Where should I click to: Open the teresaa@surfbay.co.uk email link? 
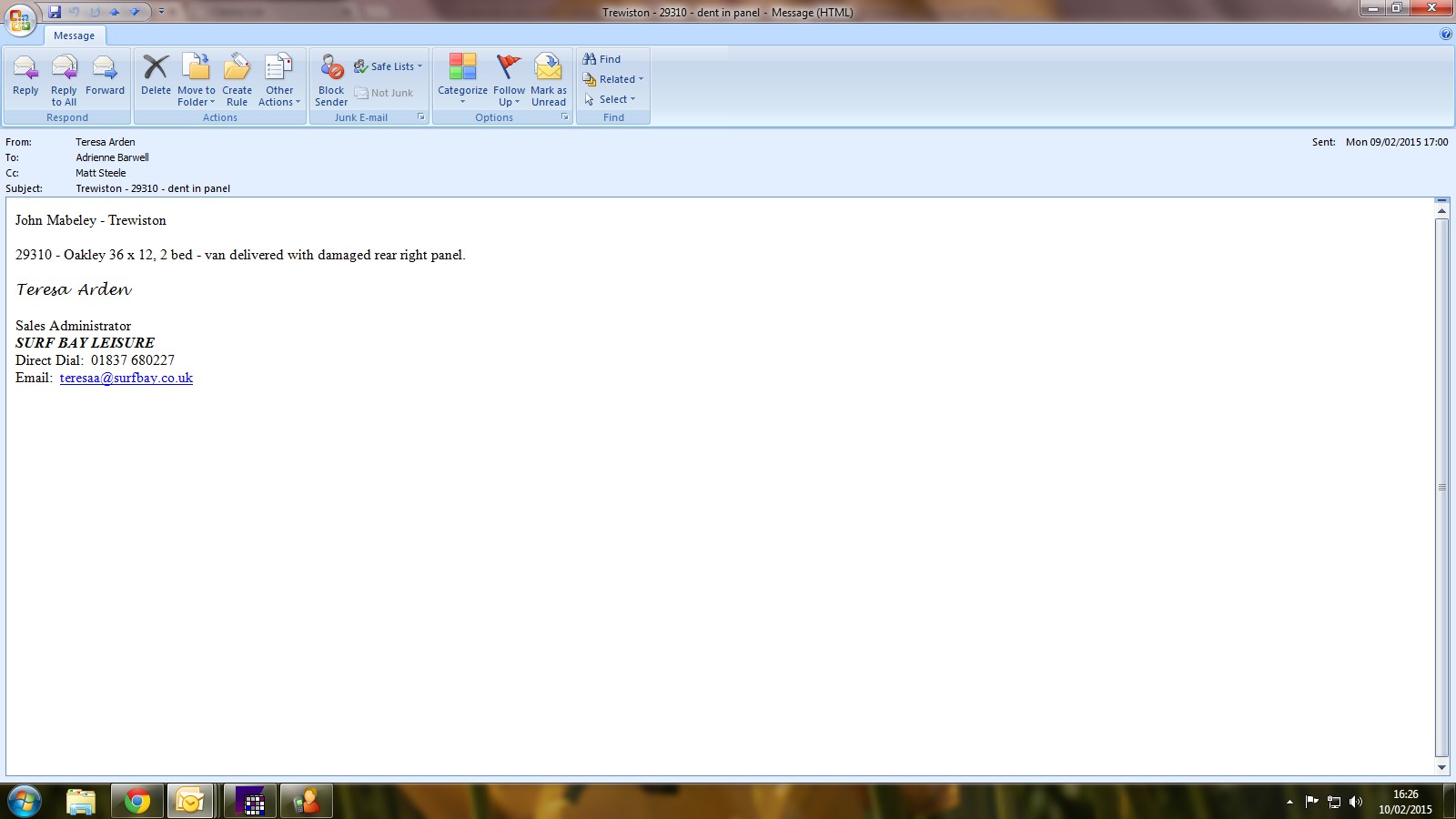coord(126,378)
